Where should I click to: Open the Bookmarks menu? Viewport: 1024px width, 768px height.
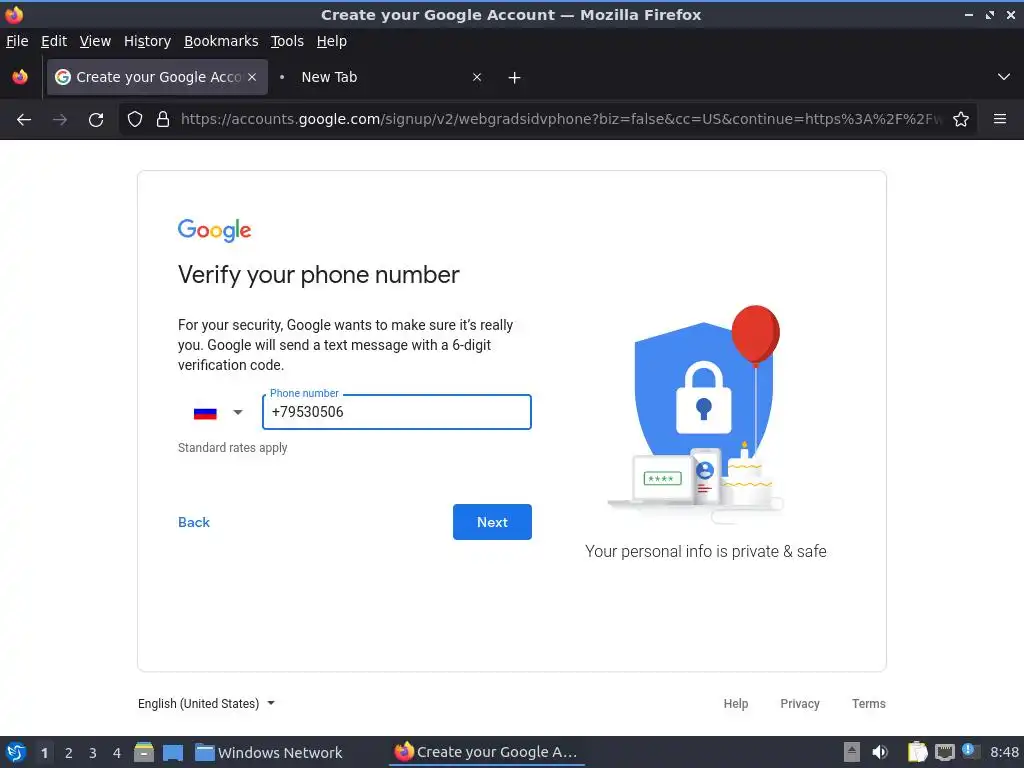221,41
